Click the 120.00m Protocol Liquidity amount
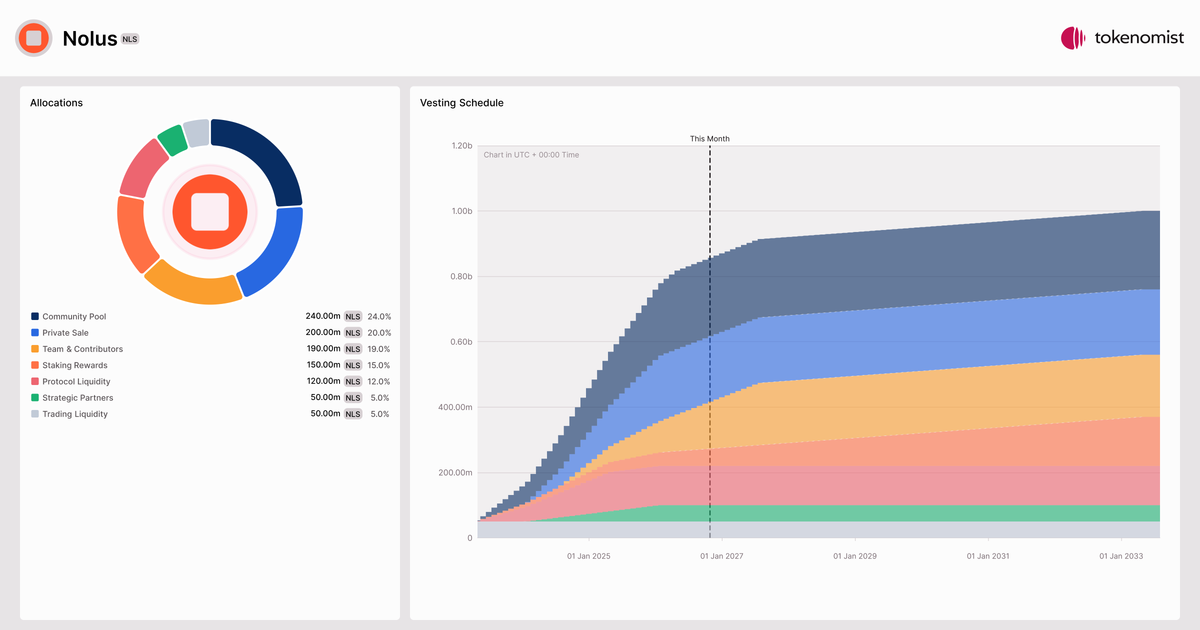 pyautogui.click(x=324, y=381)
